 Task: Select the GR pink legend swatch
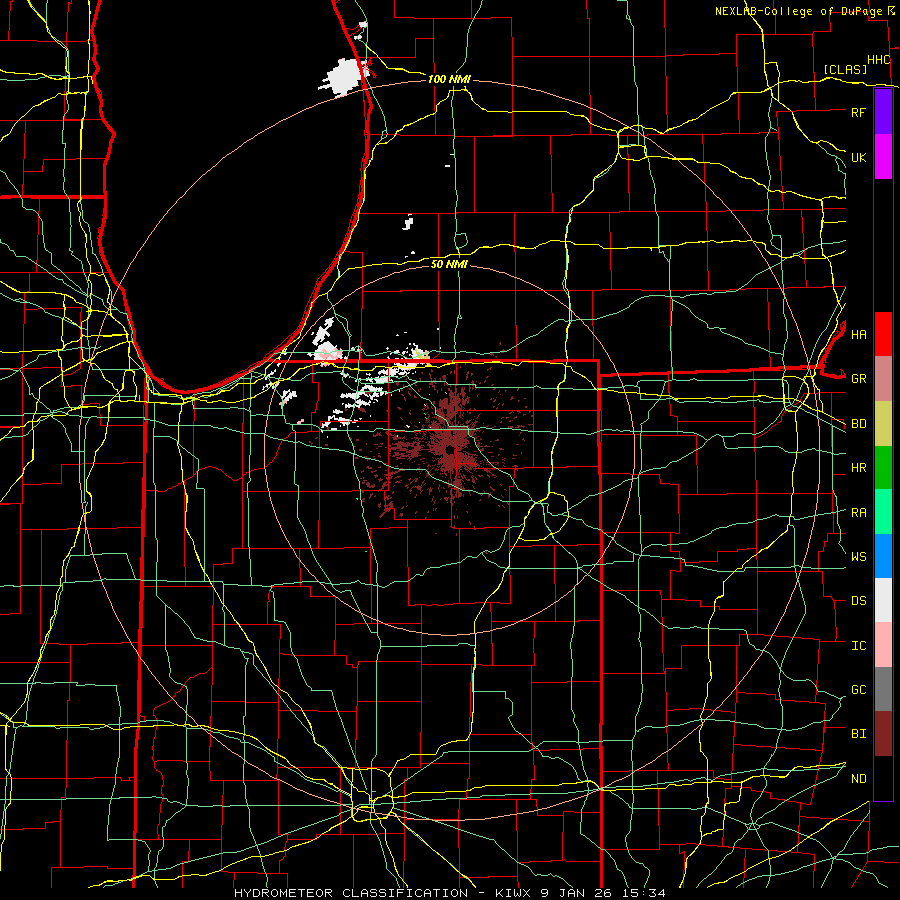pos(883,378)
